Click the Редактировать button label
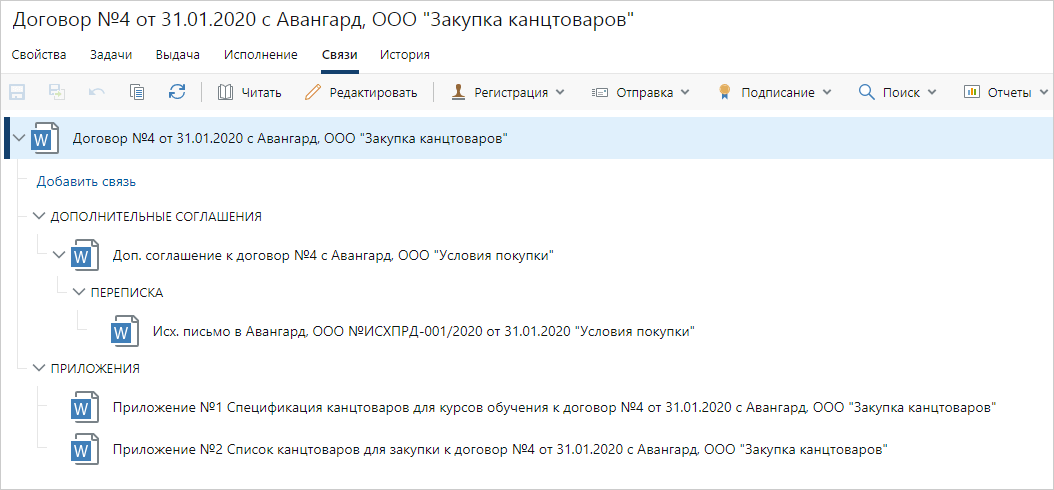The width and height of the screenshot is (1054, 490). click(x=373, y=93)
